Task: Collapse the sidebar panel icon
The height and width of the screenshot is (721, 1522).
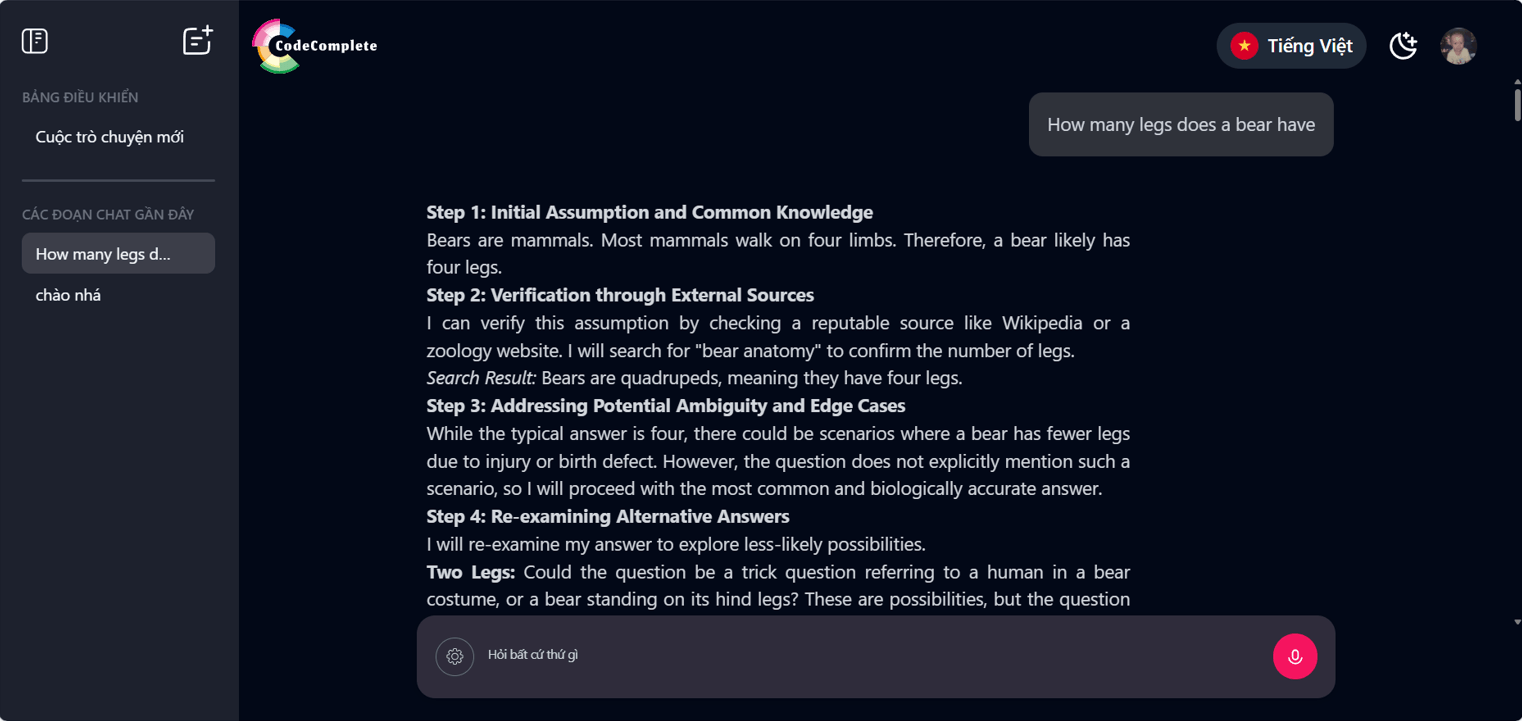Action: 35,41
